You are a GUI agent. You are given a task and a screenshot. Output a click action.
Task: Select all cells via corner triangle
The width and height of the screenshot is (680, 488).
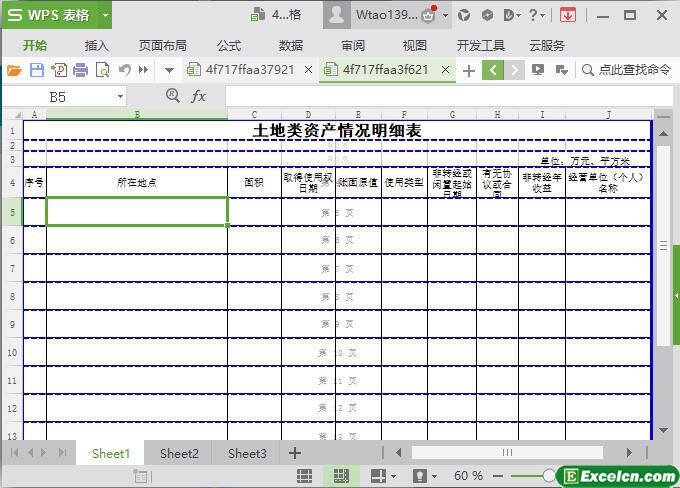click(x=17, y=115)
